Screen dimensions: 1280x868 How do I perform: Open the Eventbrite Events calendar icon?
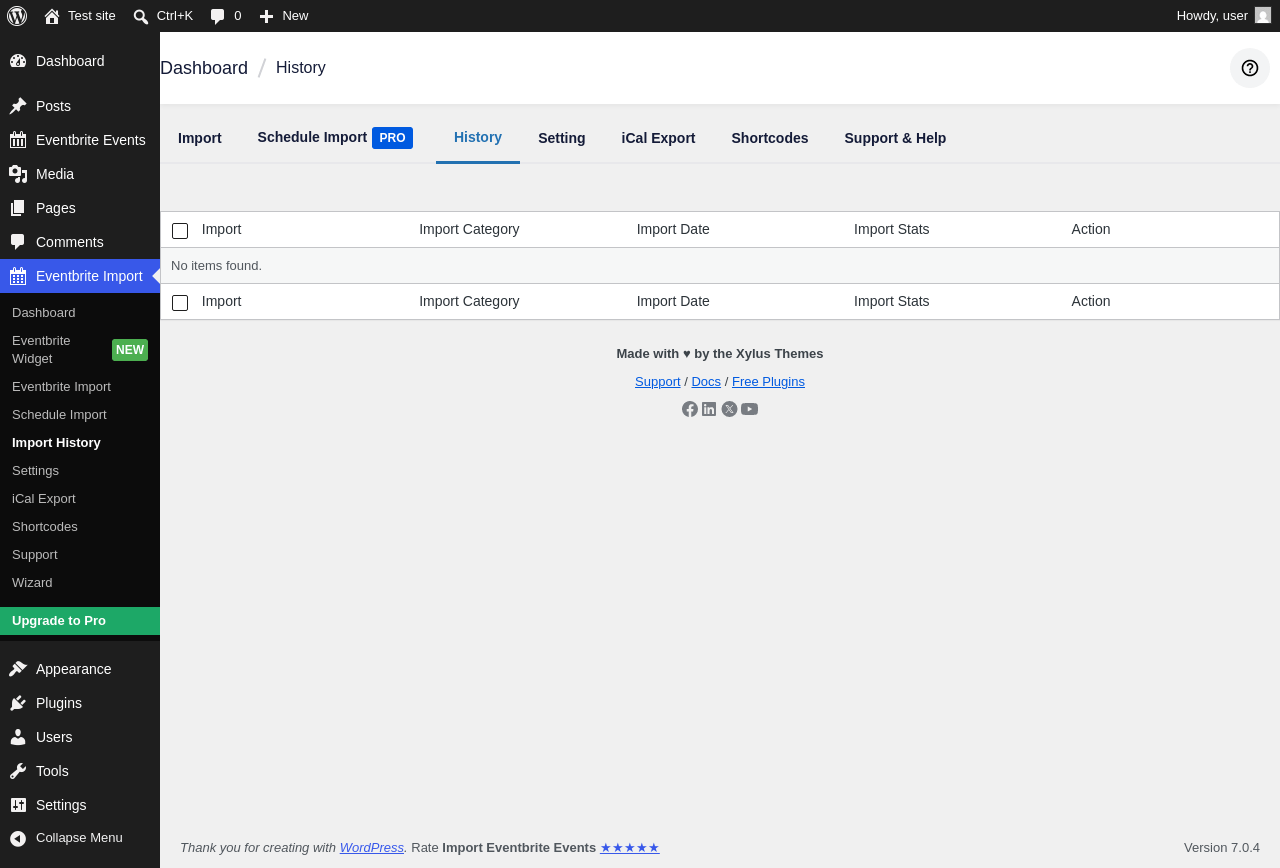(x=18, y=140)
